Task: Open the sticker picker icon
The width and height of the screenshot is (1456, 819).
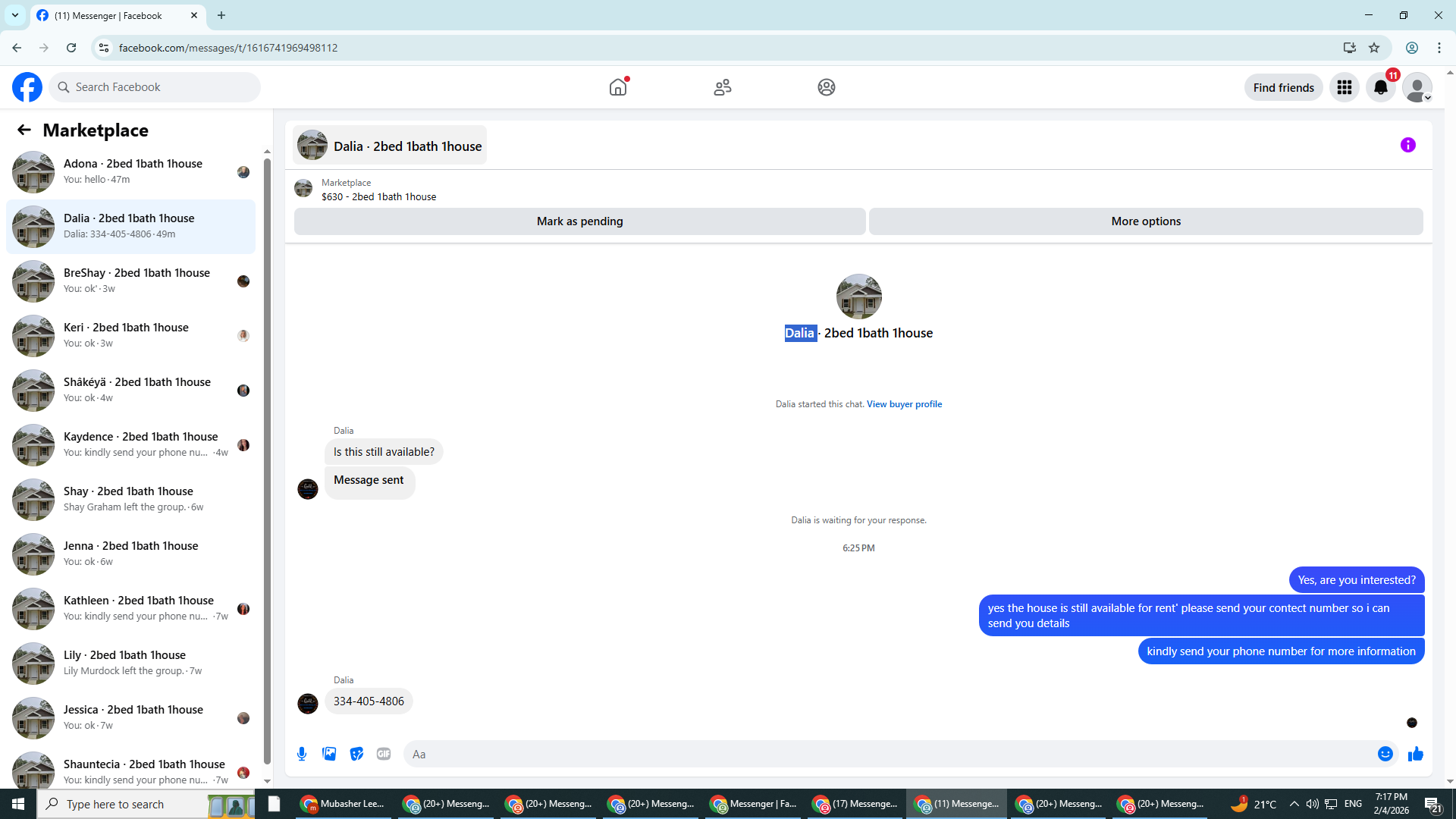Action: pos(356,754)
